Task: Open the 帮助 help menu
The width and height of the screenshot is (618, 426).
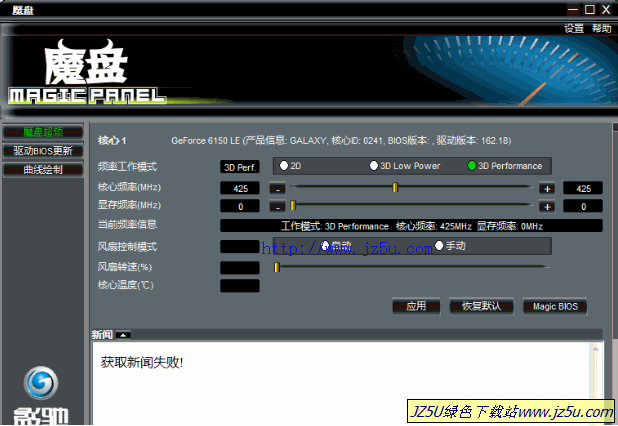Action: point(602,28)
